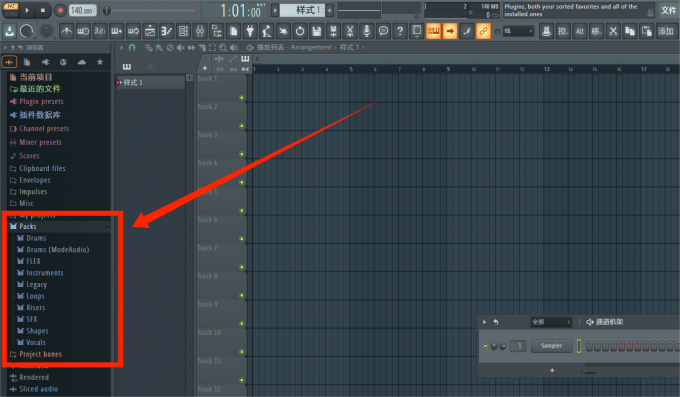
Task: Toggle the orange link icon in toolbar
Action: tap(483, 31)
